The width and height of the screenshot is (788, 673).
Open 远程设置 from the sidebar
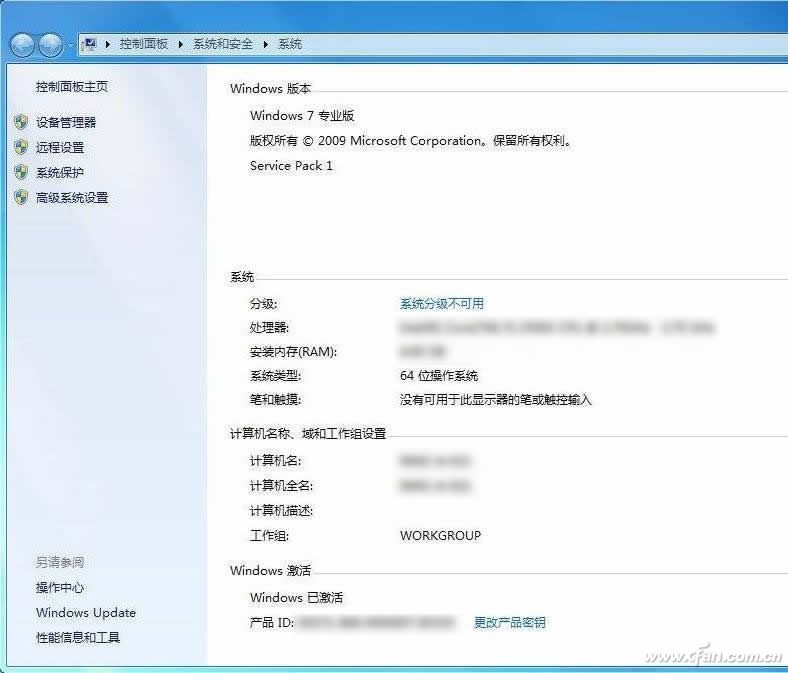click(x=60, y=147)
